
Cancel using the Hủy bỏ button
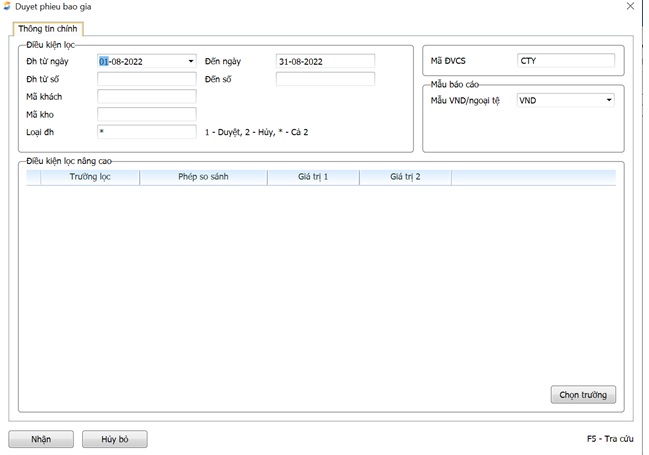(x=116, y=439)
